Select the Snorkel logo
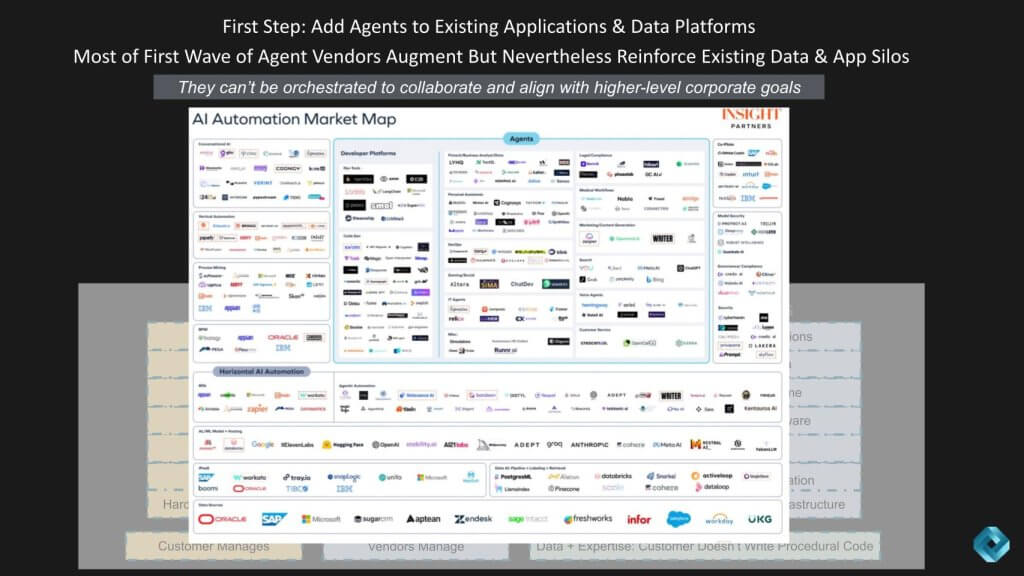 661,476
